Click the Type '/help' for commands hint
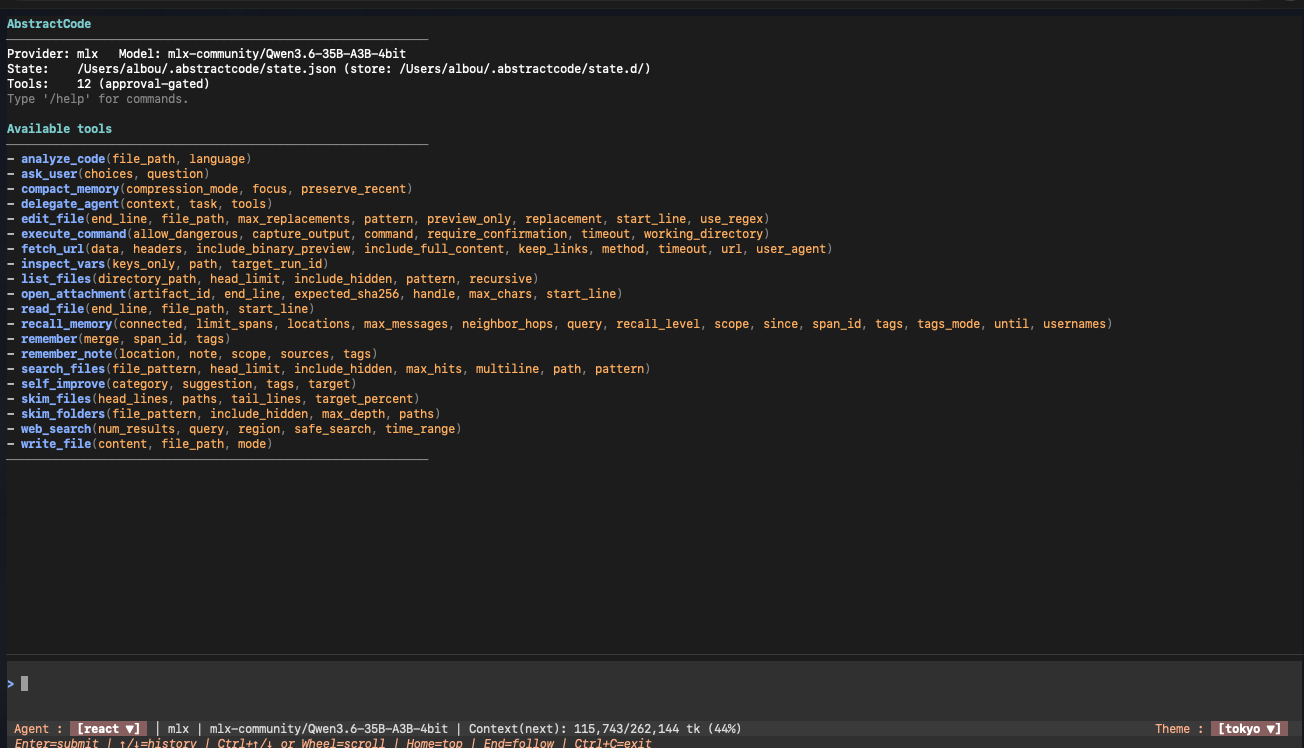This screenshot has width=1304, height=748. click(x=98, y=99)
